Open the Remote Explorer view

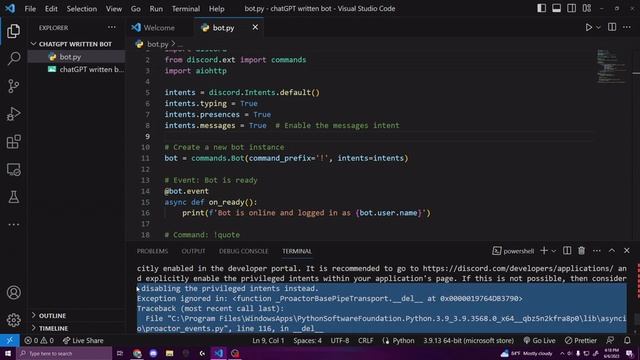pos(13,169)
